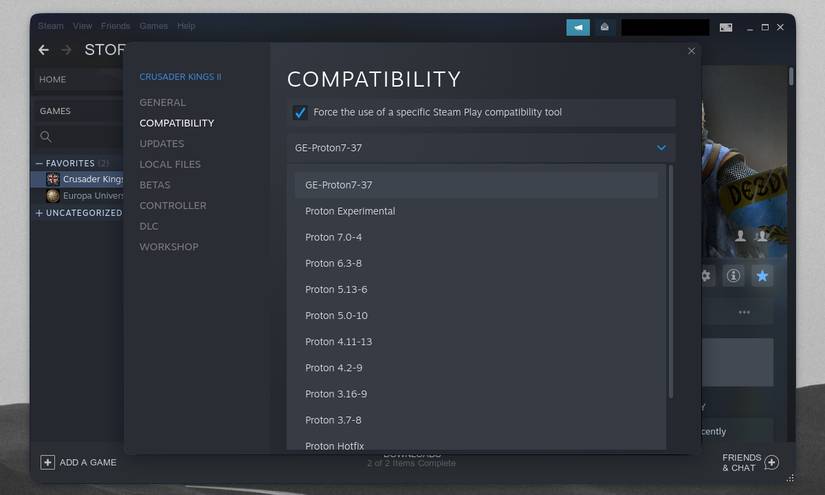
Task: Open the DLC tab
Action: point(149,226)
